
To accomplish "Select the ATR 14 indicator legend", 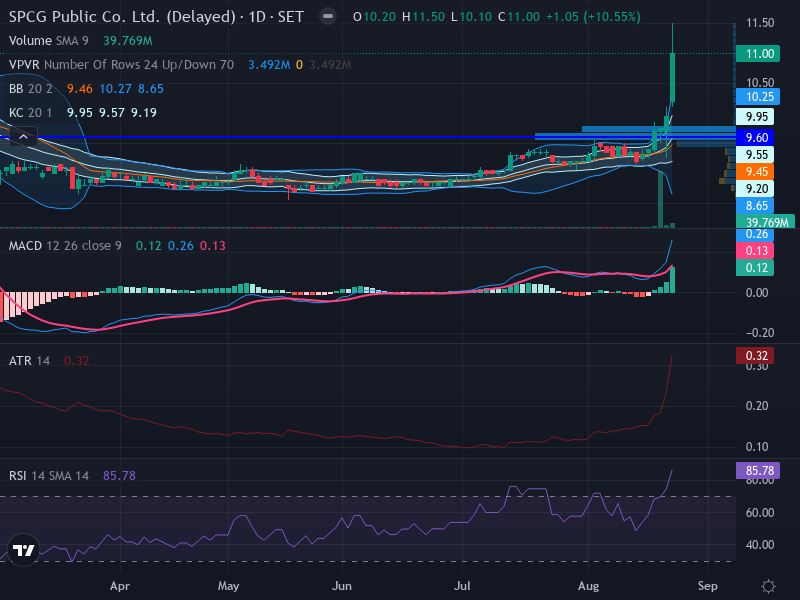I will point(29,361).
